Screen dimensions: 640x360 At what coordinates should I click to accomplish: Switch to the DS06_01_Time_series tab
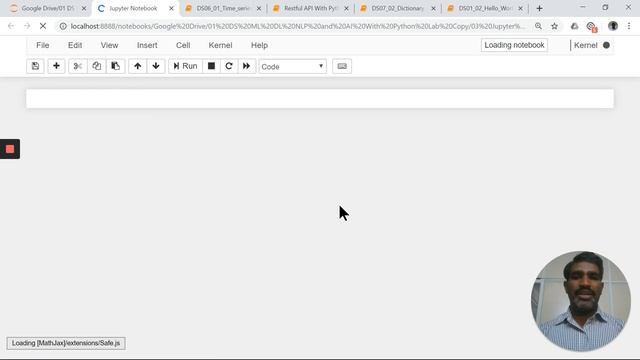[x=223, y=8]
